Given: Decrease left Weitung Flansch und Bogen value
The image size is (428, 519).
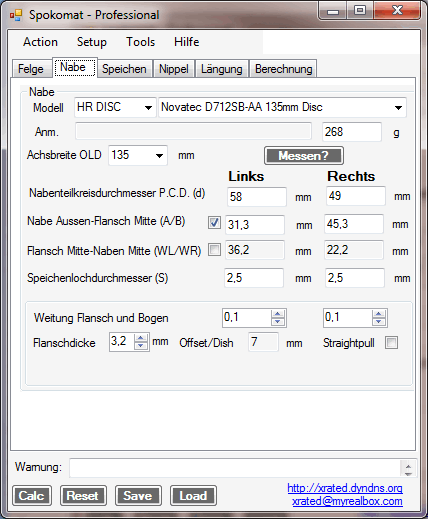Looking at the screenshot, I should (x=278, y=322).
